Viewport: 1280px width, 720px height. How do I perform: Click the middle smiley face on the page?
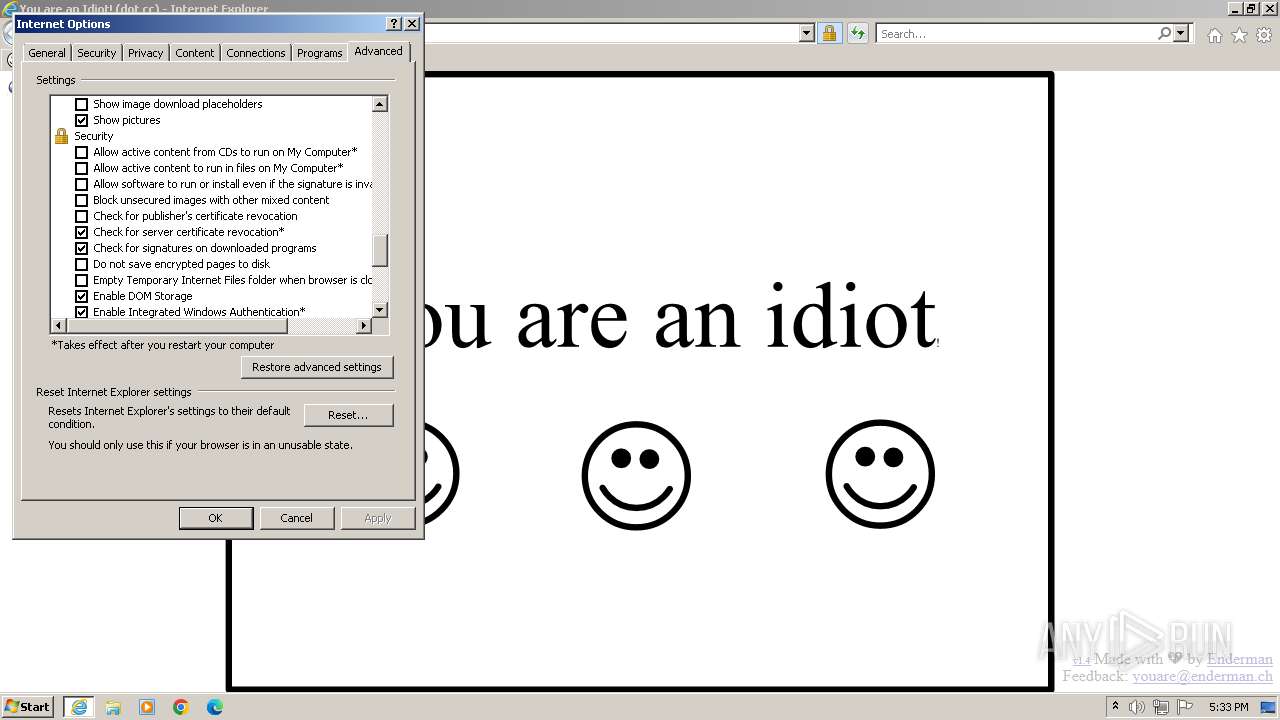636,475
